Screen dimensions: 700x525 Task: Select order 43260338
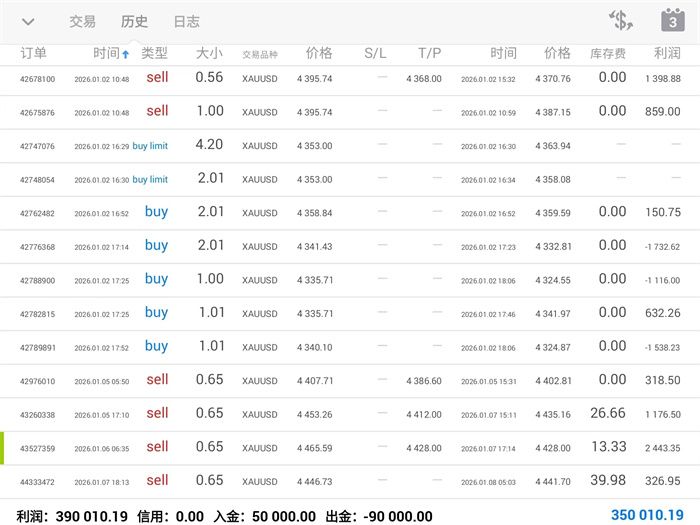pos(350,414)
